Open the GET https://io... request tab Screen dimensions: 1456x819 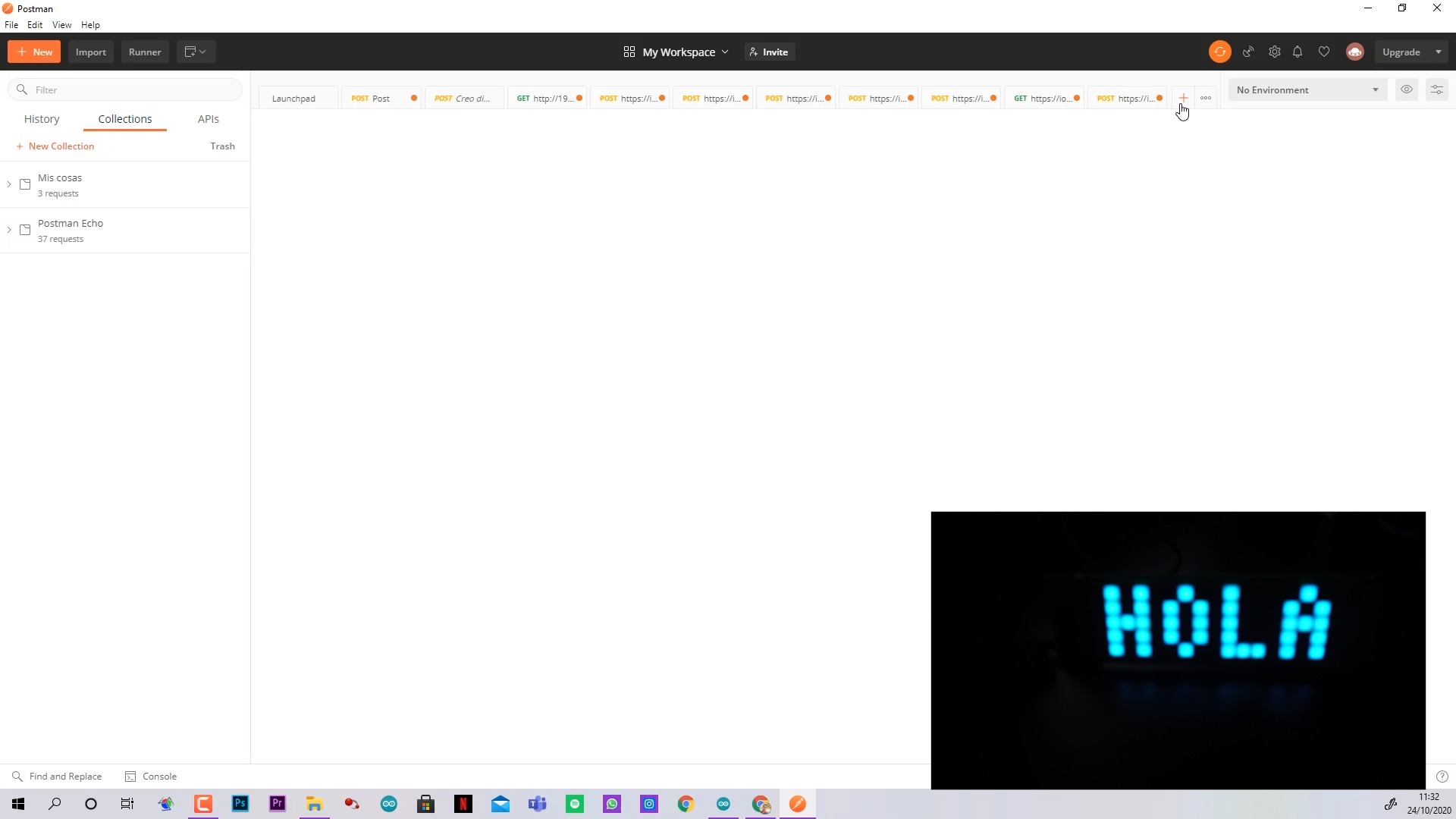pyautogui.click(x=1045, y=98)
